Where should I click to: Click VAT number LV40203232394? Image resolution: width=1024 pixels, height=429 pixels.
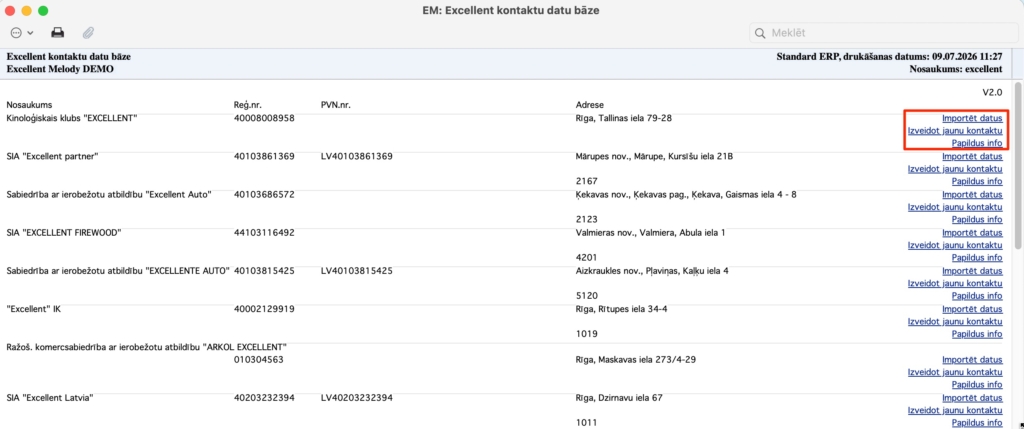click(357, 398)
